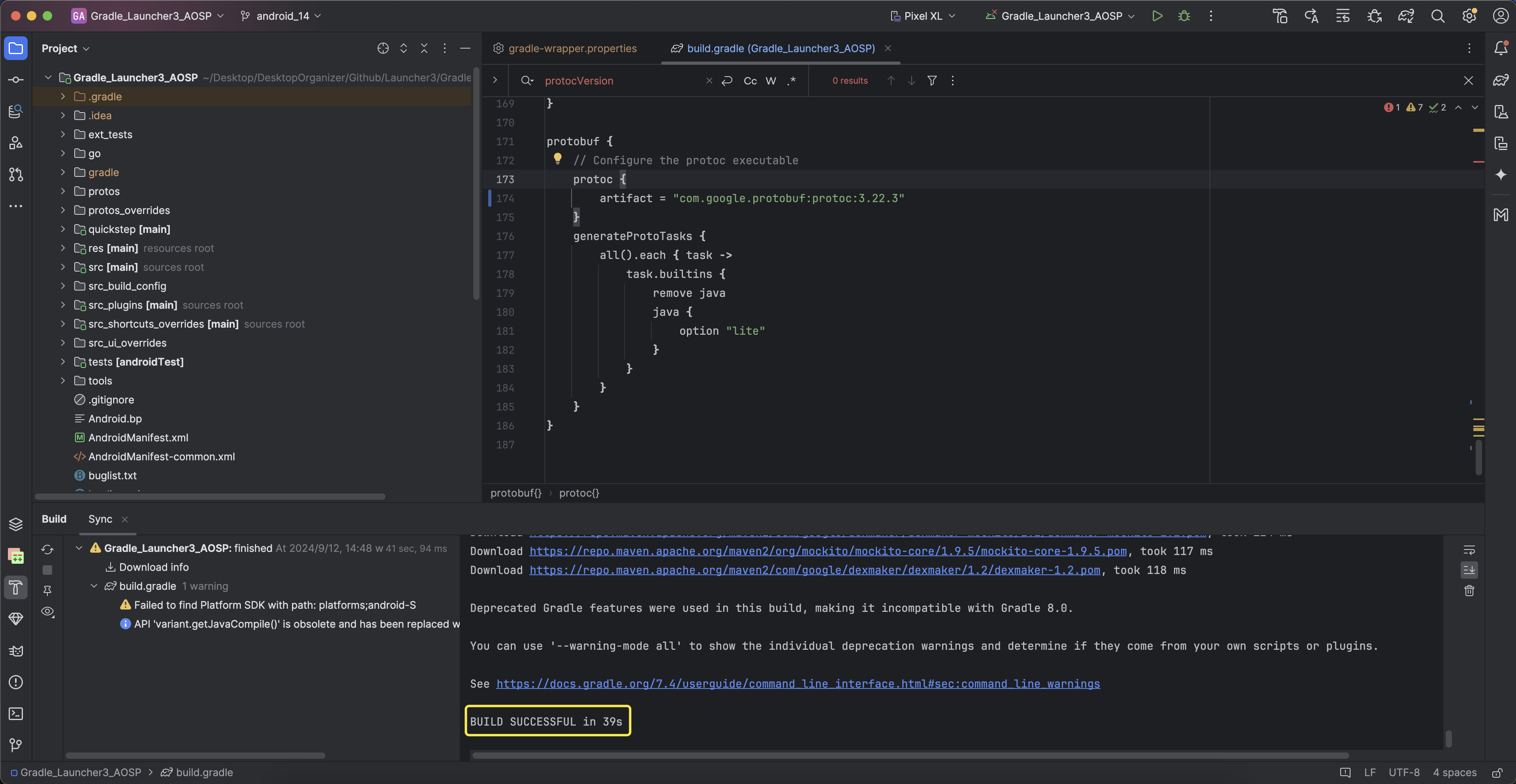This screenshot has height=784, width=1516.
Task: Open dexmaker-1.2.pom download link
Action: click(814, 570)
